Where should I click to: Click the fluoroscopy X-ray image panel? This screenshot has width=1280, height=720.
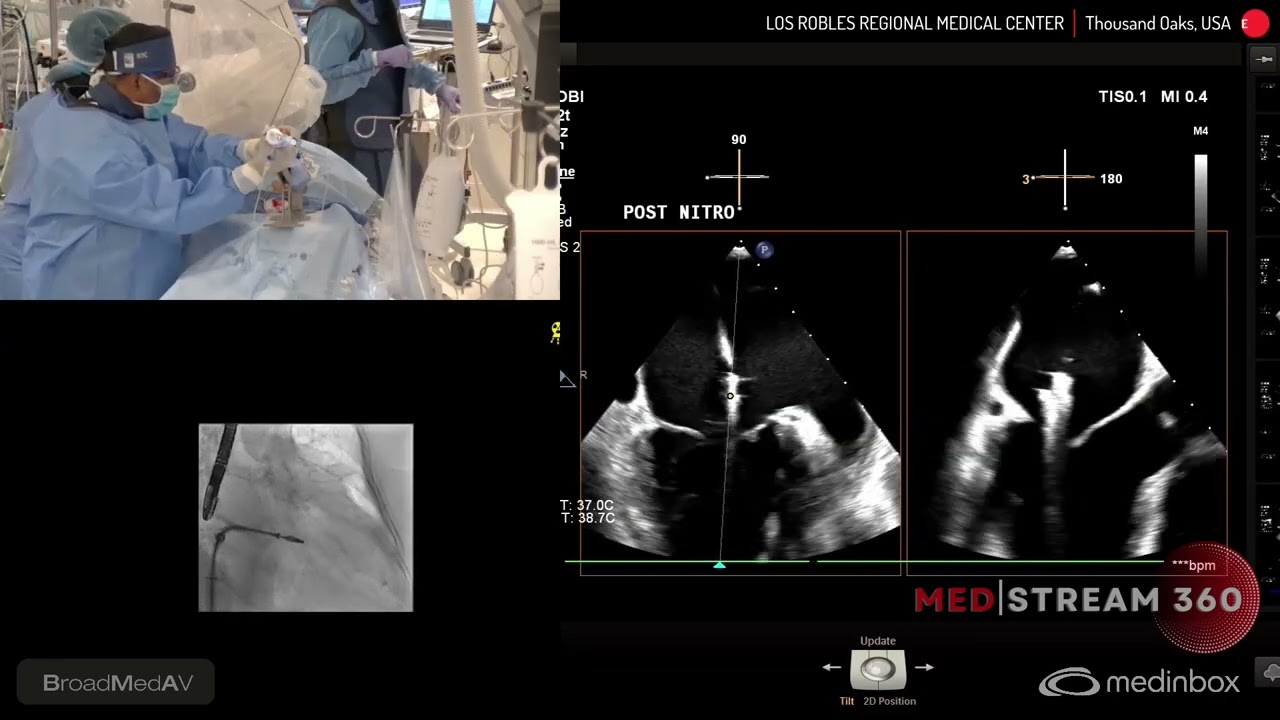click(x=306, y=517)
